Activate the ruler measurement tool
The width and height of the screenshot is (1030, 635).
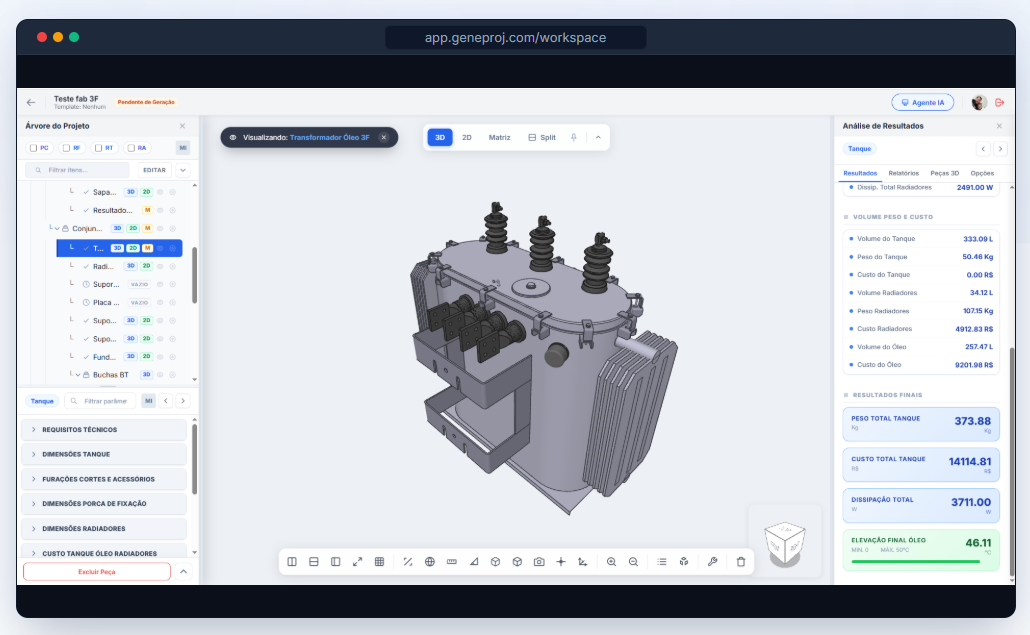pyautogui.click(x=451, y=561)
